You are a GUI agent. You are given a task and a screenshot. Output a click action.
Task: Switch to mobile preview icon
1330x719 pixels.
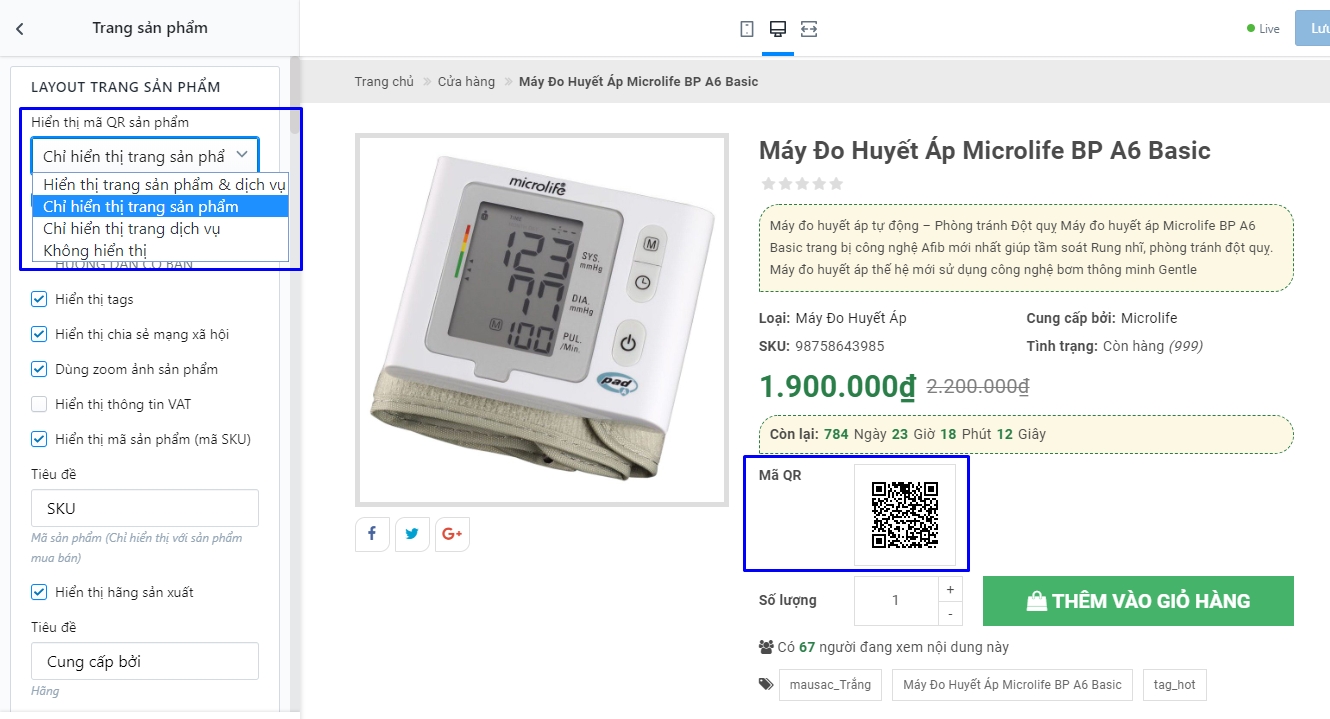click(x=747, y=29)
